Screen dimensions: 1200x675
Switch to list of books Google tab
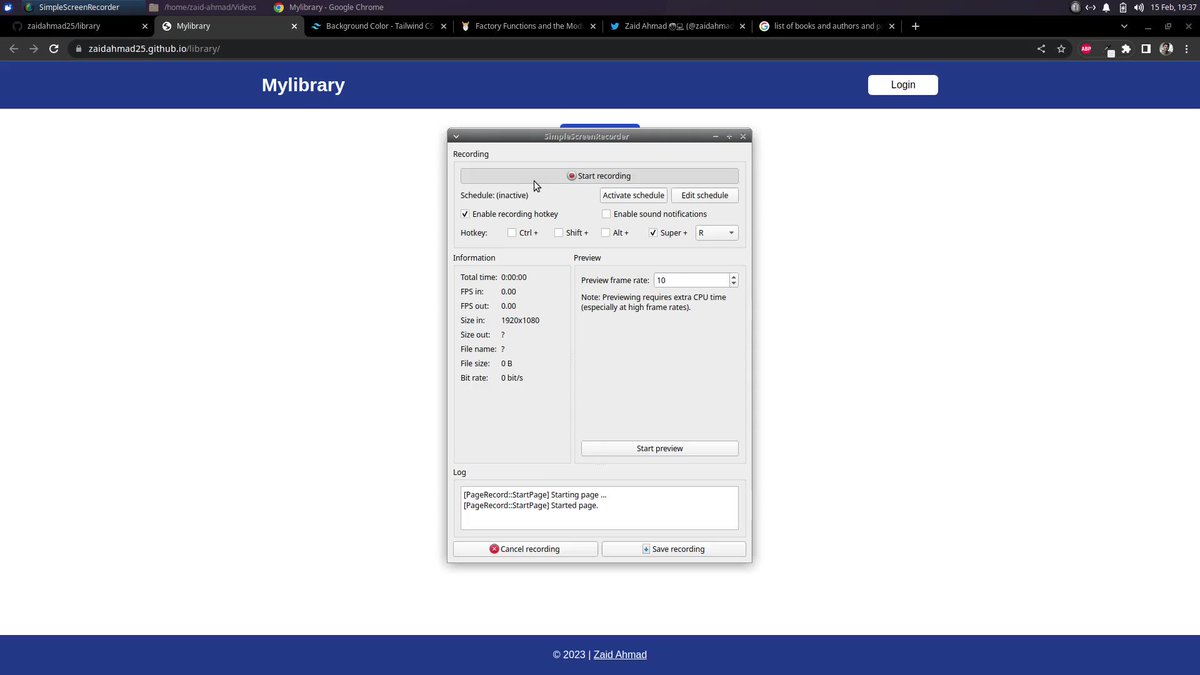[826, 26]
